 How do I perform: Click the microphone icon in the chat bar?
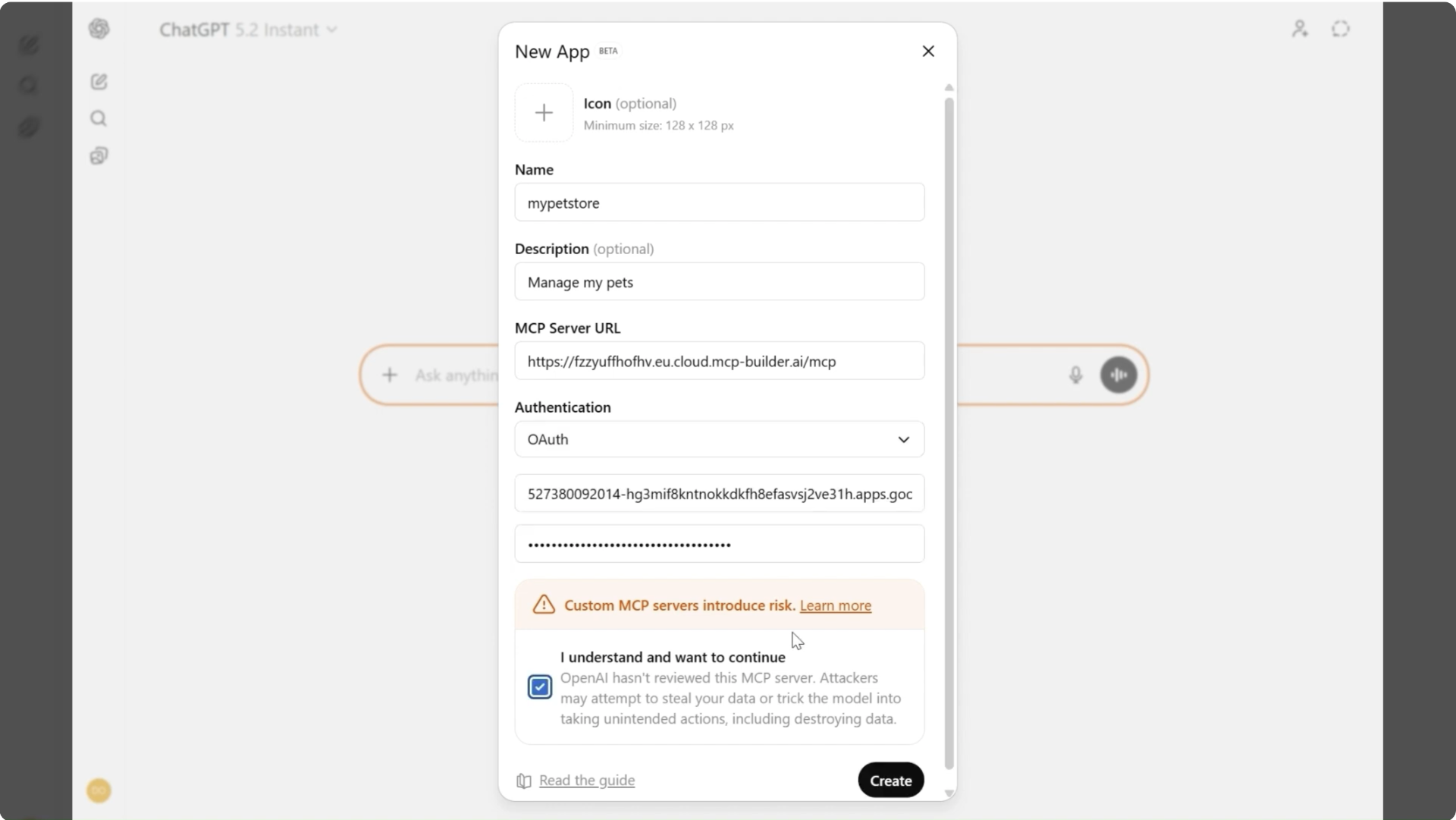tap(1076, 375)
